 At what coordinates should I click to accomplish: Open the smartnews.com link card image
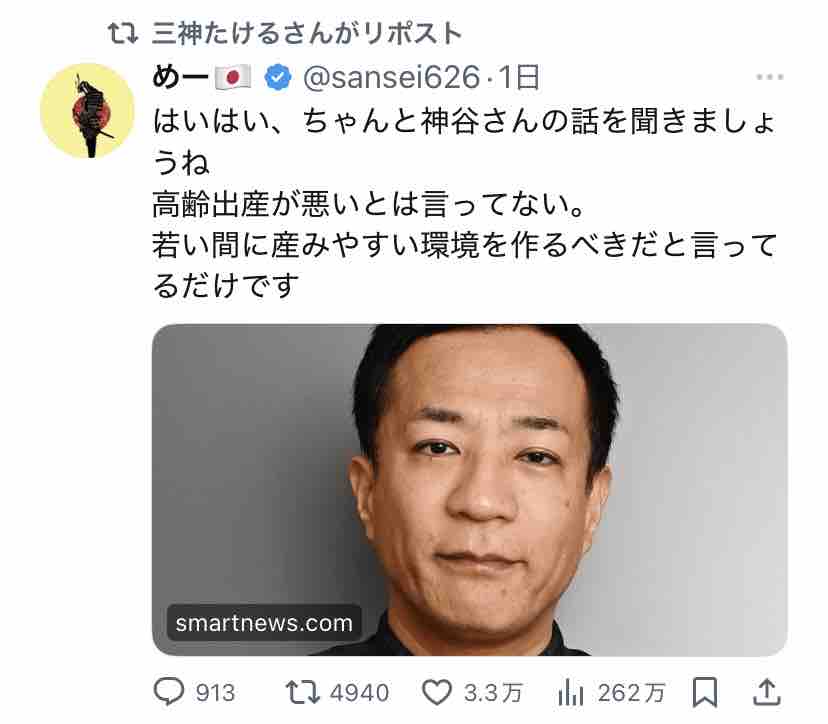tap(469, 490)
